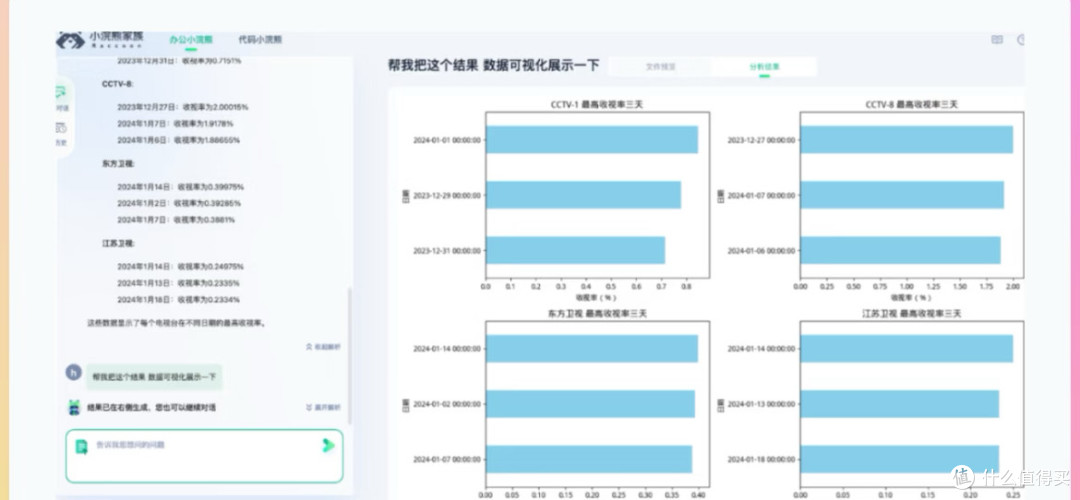Click the line 2024年1月14日 收视率为0.39975%

[x=180, y=187]
